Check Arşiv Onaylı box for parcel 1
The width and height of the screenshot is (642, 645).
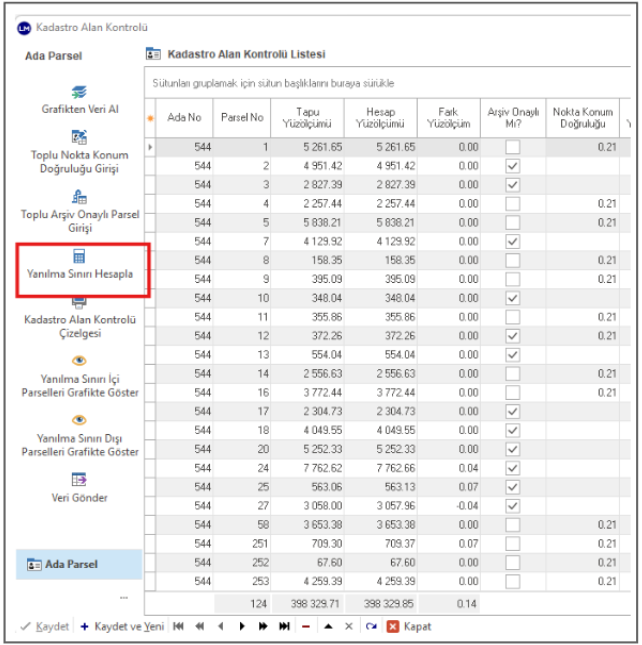512,147
